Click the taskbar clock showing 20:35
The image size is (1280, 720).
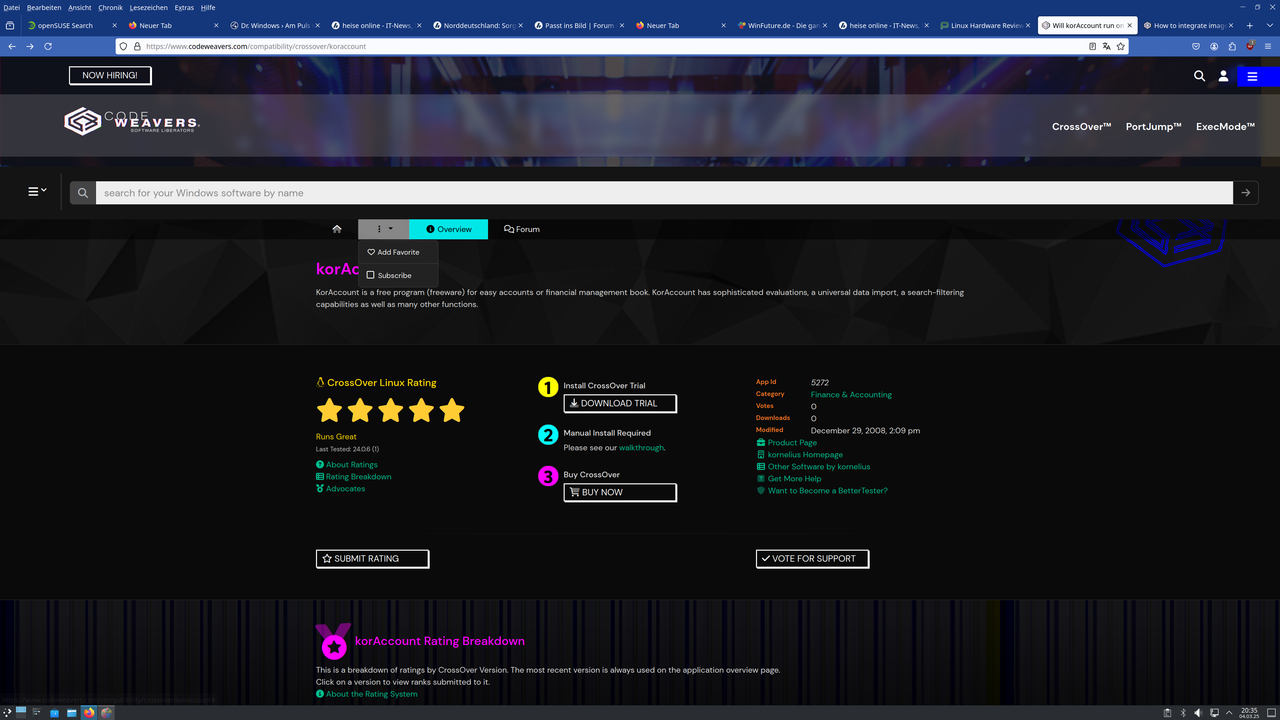(1250, 712)
